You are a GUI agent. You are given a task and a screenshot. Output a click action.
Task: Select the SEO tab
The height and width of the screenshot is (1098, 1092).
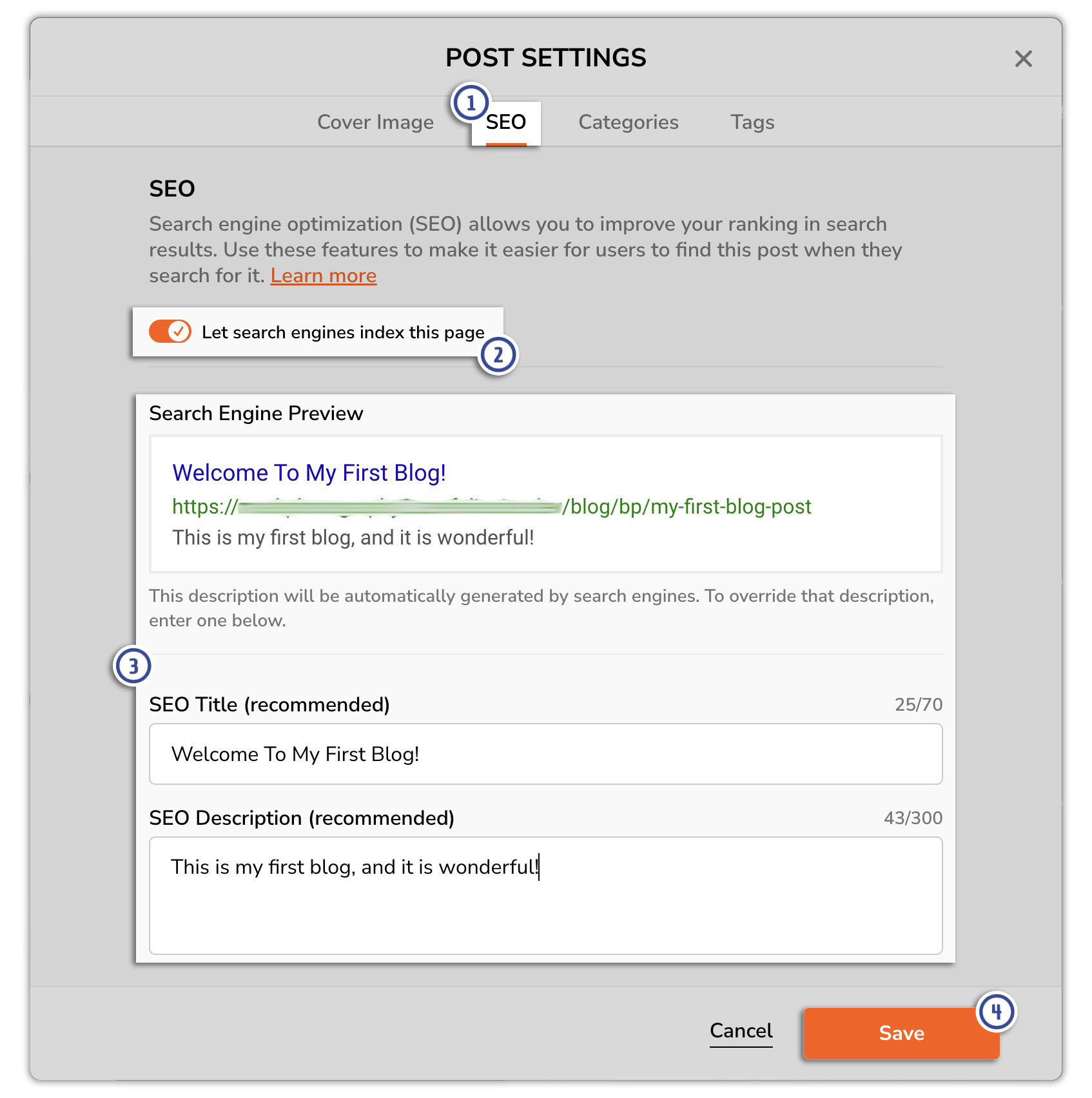coord(506,122)
